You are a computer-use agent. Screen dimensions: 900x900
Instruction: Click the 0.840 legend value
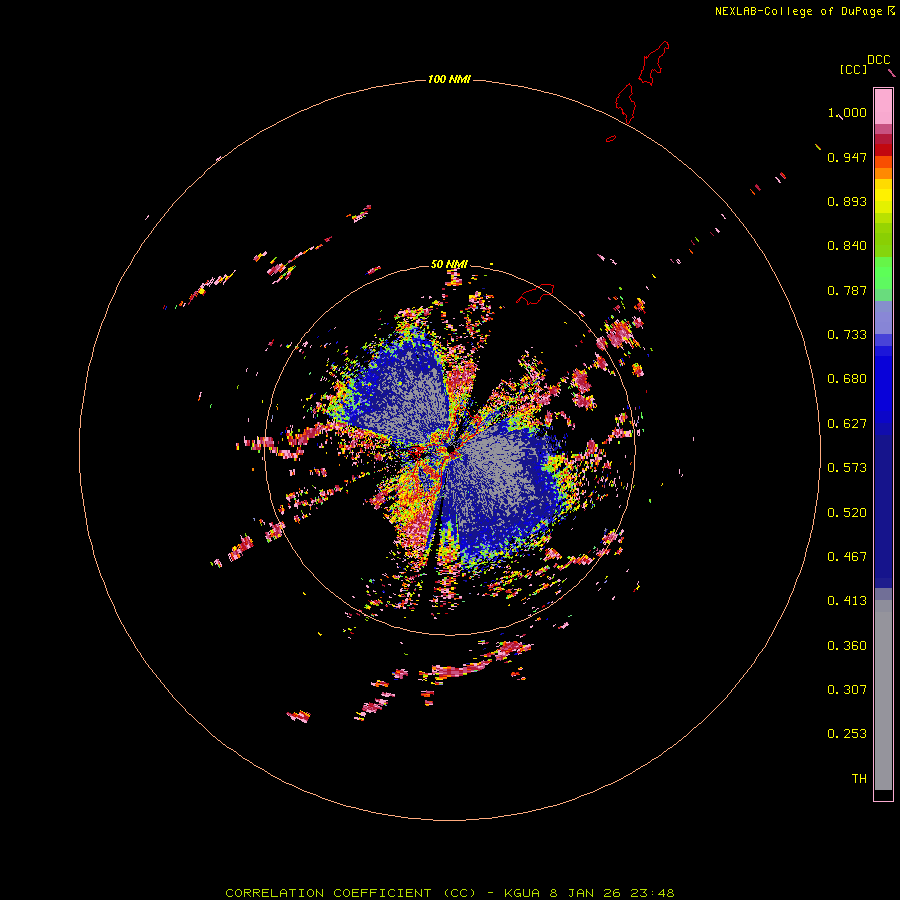[847, 246]
